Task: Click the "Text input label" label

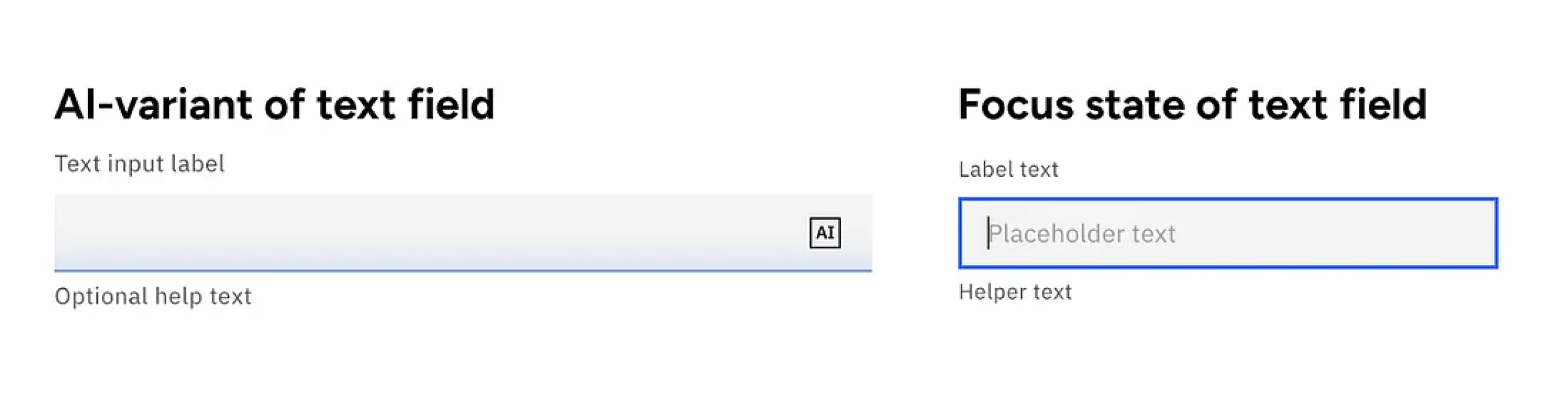Action: coord(139,164)
